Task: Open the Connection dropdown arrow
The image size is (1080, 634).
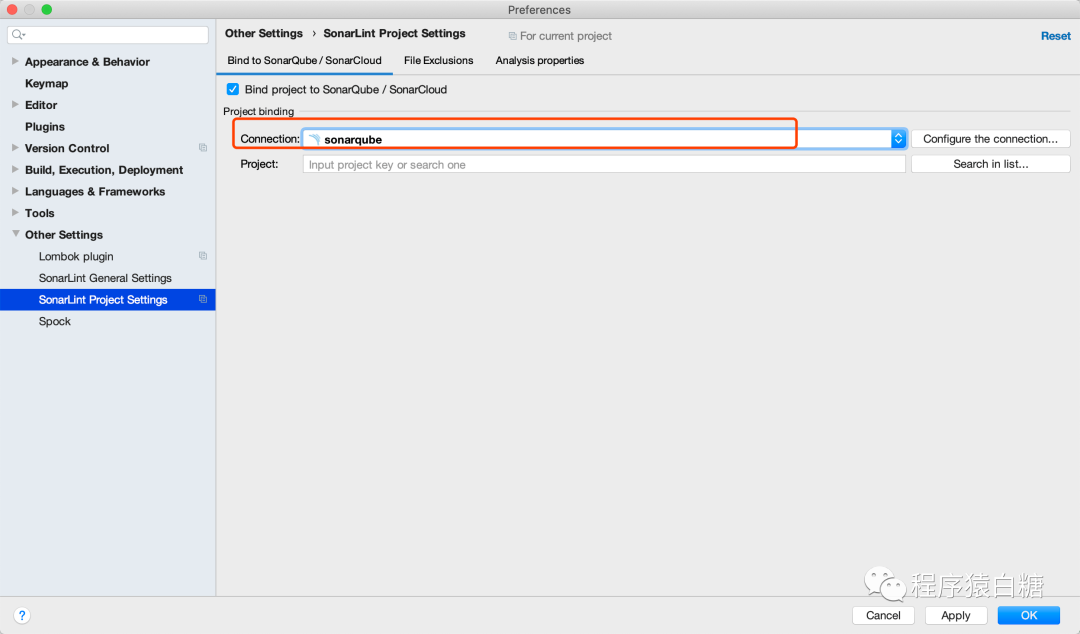Action: coord(898,139)
